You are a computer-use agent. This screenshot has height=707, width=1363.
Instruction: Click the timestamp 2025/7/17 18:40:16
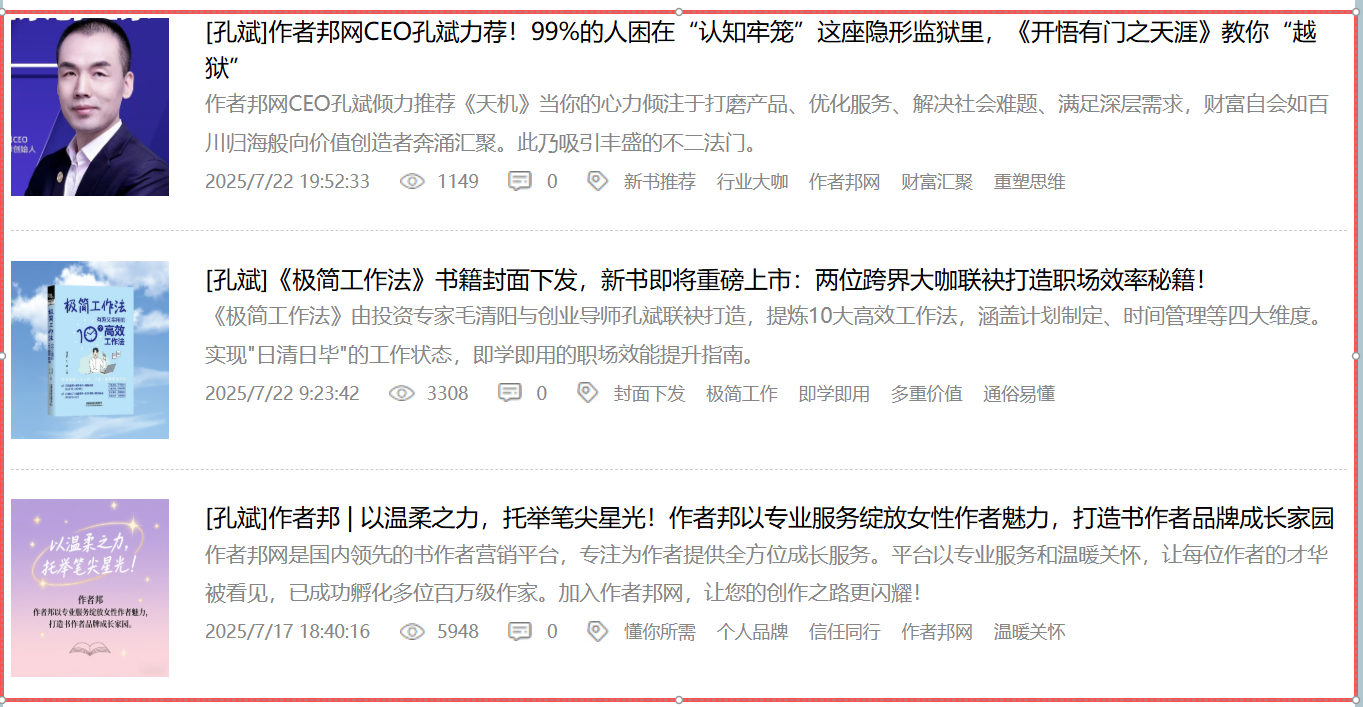tap(288, 631)
